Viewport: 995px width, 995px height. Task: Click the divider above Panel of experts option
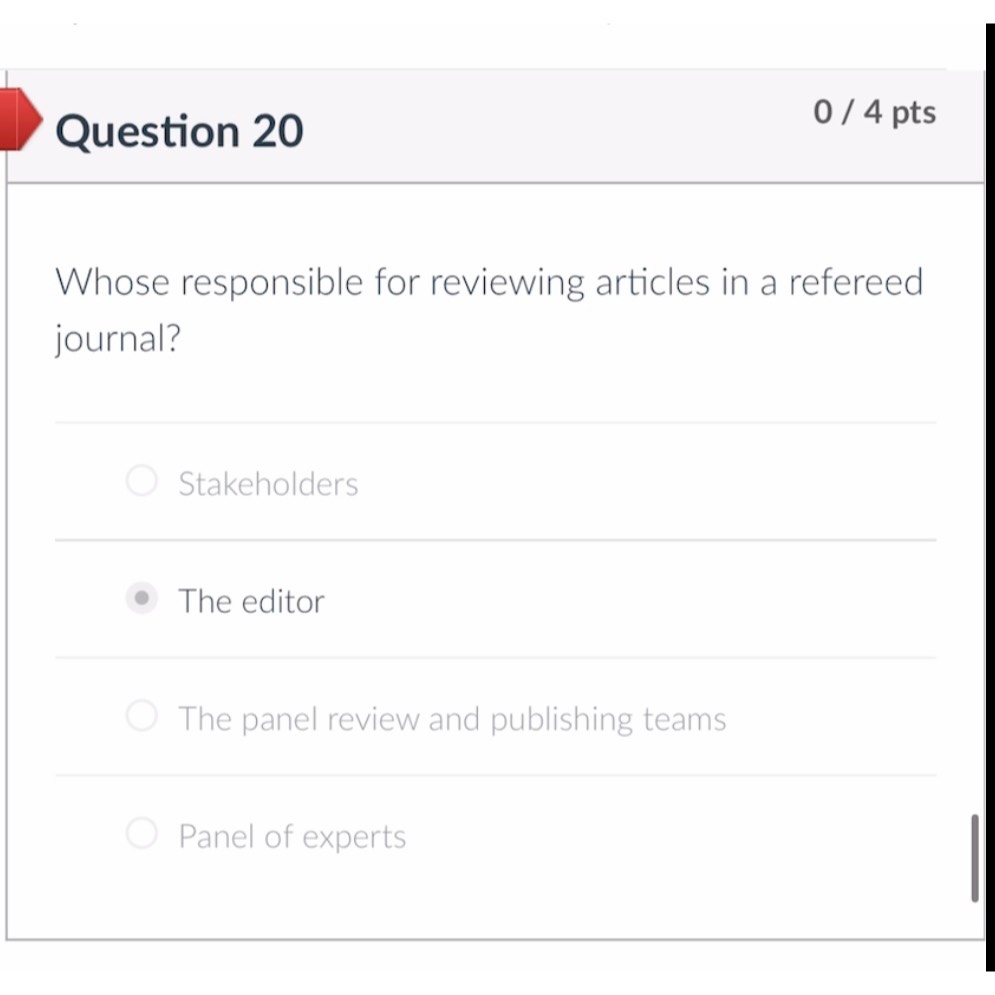click(x=497, y=775)
